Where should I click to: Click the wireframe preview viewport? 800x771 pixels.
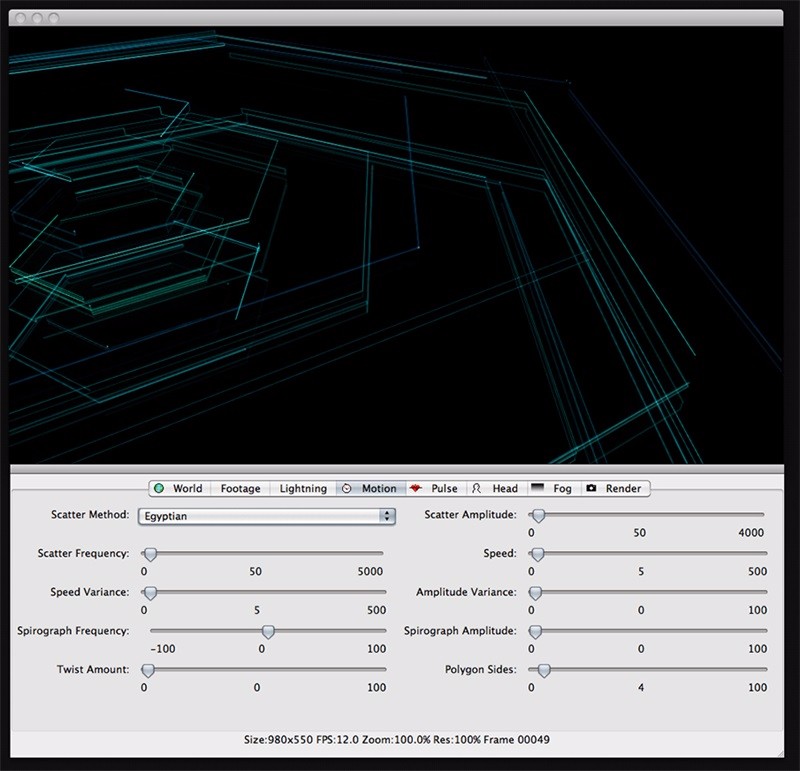[x=396, y=245]
